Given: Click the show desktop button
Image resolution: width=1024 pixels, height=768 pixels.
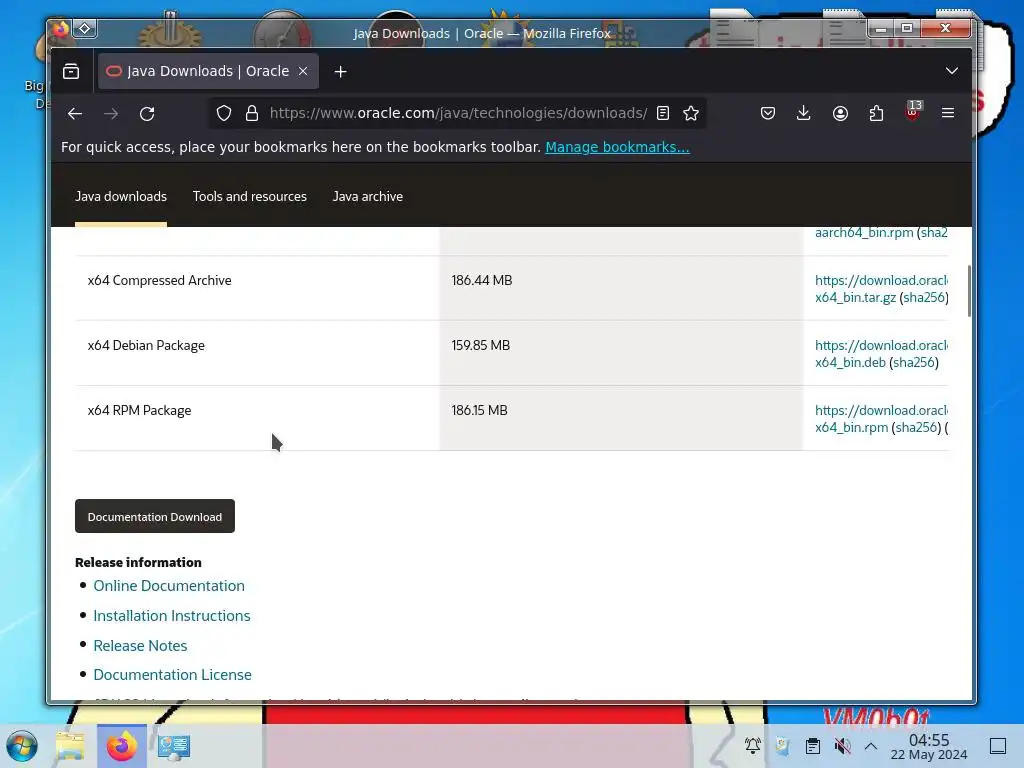Looking at the screenshot, I should click(x=998, y=746).
